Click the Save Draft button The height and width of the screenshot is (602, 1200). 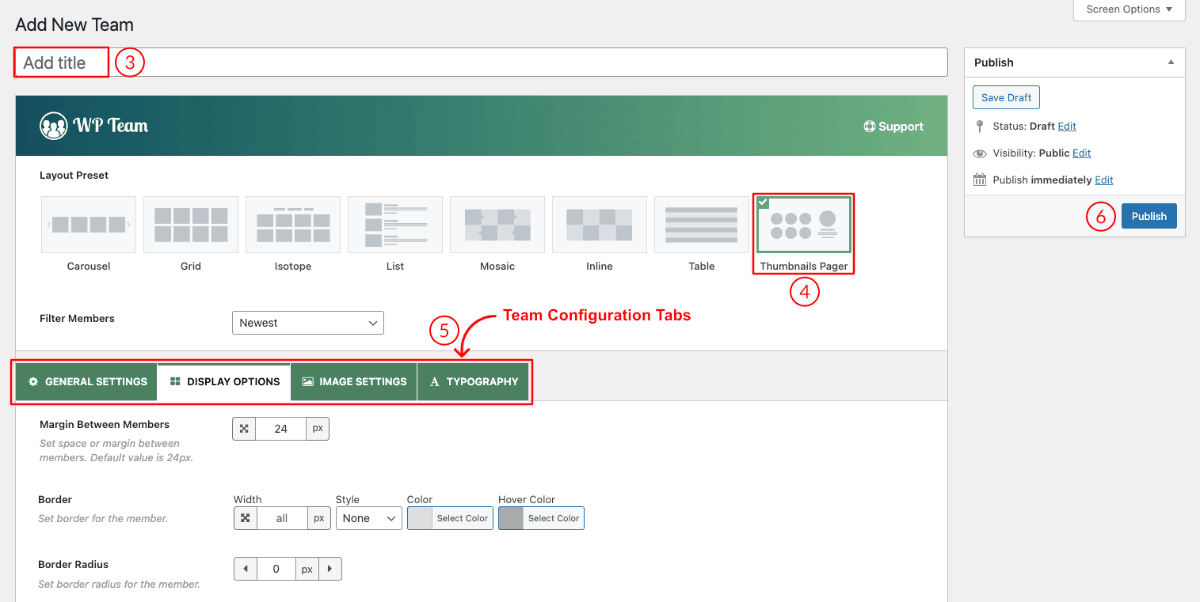[1005, 97]
